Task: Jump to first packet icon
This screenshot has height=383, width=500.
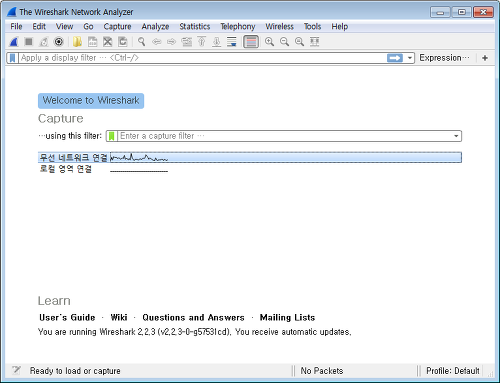Action: click(202, 42)
